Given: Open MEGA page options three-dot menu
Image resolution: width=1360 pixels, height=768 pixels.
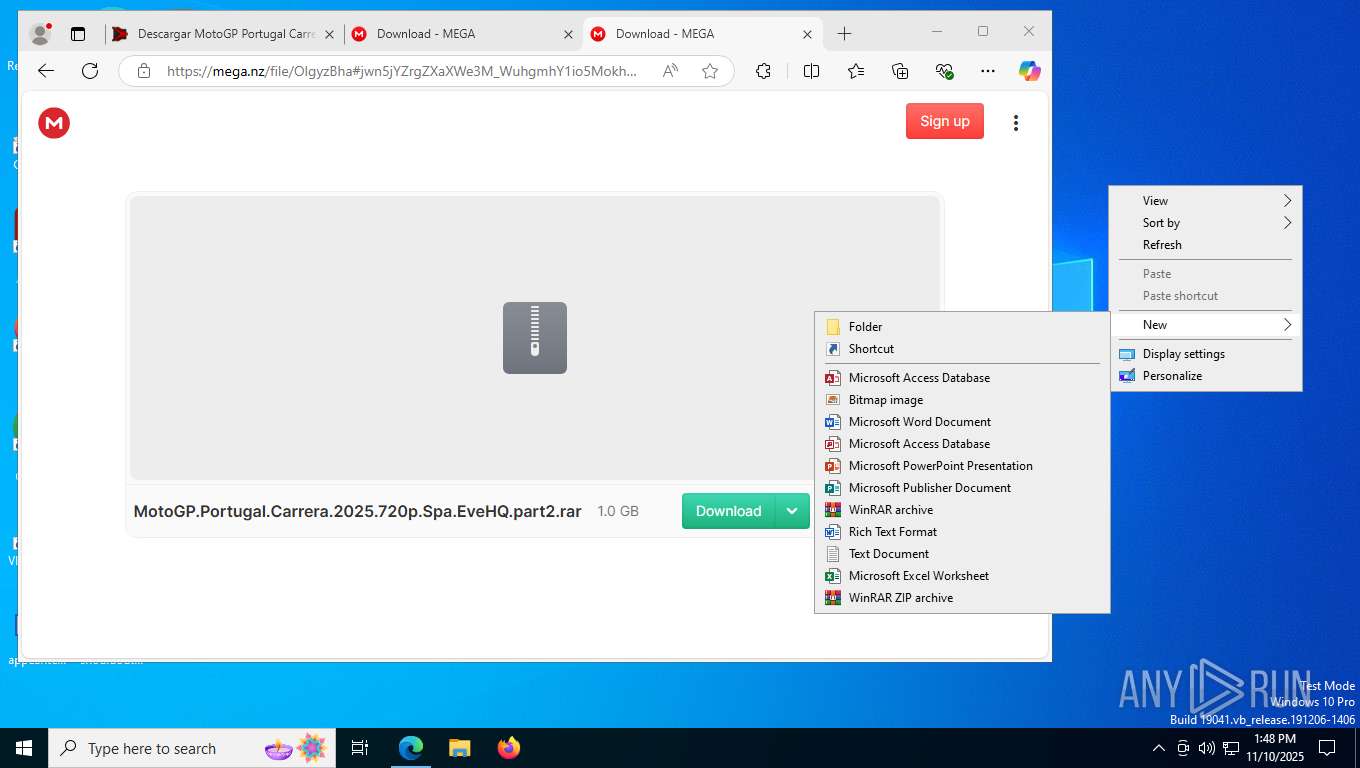Looking at the screenshot, I should click(1016, 123).
